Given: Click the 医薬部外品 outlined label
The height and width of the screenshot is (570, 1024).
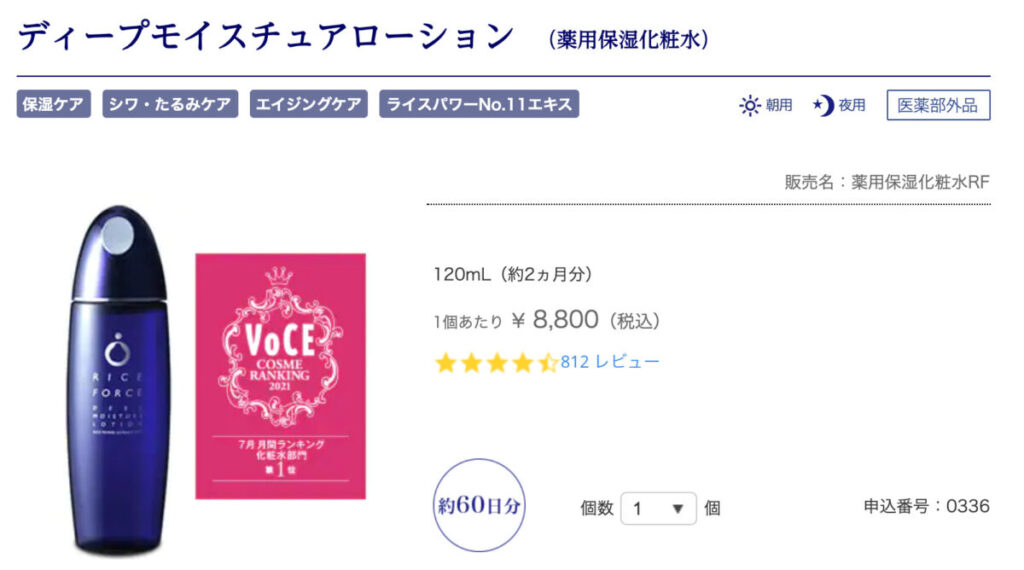Looking at the screenshot, I should pos(937,105).
